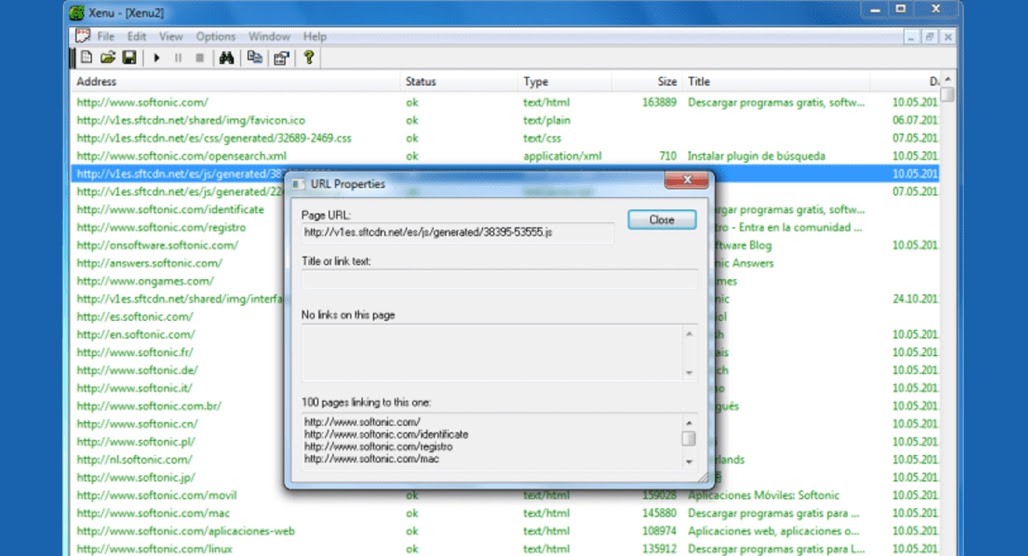The width and height of the screenshot is (1028, 556).
Task: Click the URL Properties dialog title icon
Action: [x=298, y=184]
